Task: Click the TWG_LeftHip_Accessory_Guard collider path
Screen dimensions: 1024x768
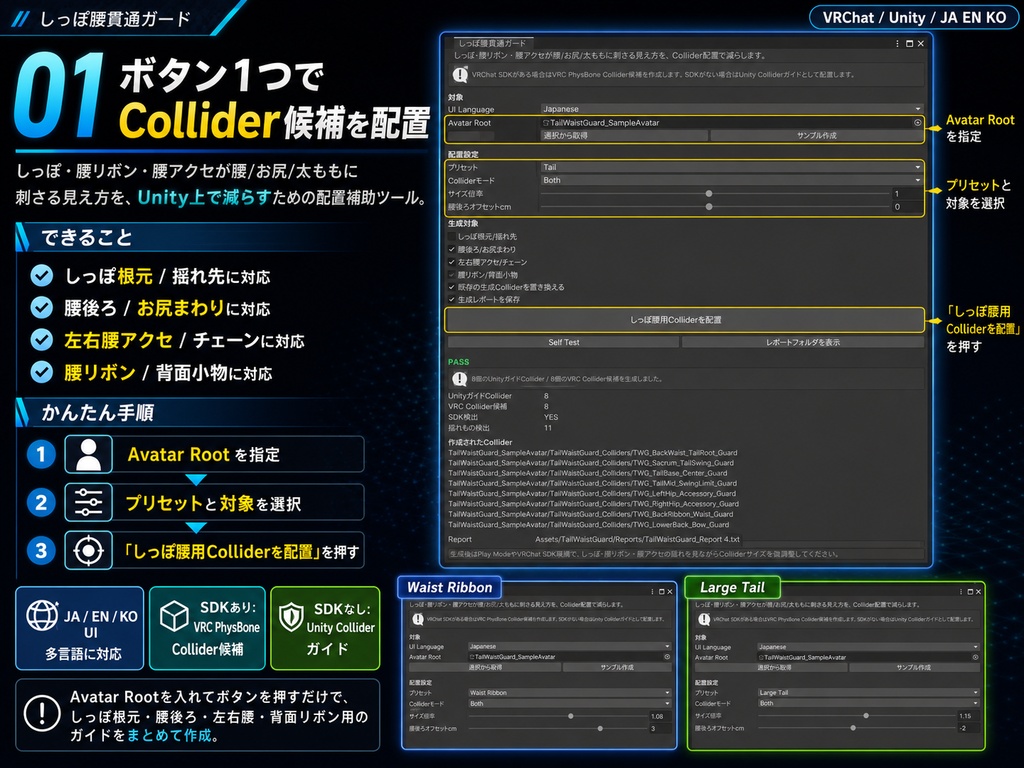Action: click(x=592, y=494)
